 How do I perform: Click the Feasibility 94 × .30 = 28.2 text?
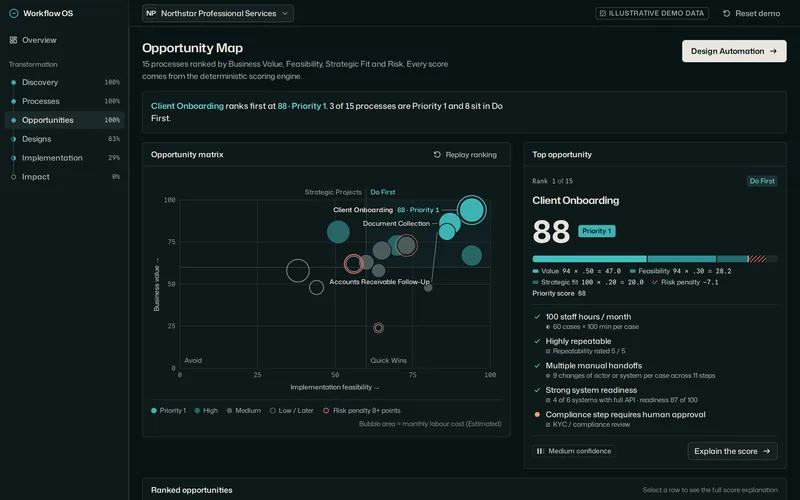[684, 271]
